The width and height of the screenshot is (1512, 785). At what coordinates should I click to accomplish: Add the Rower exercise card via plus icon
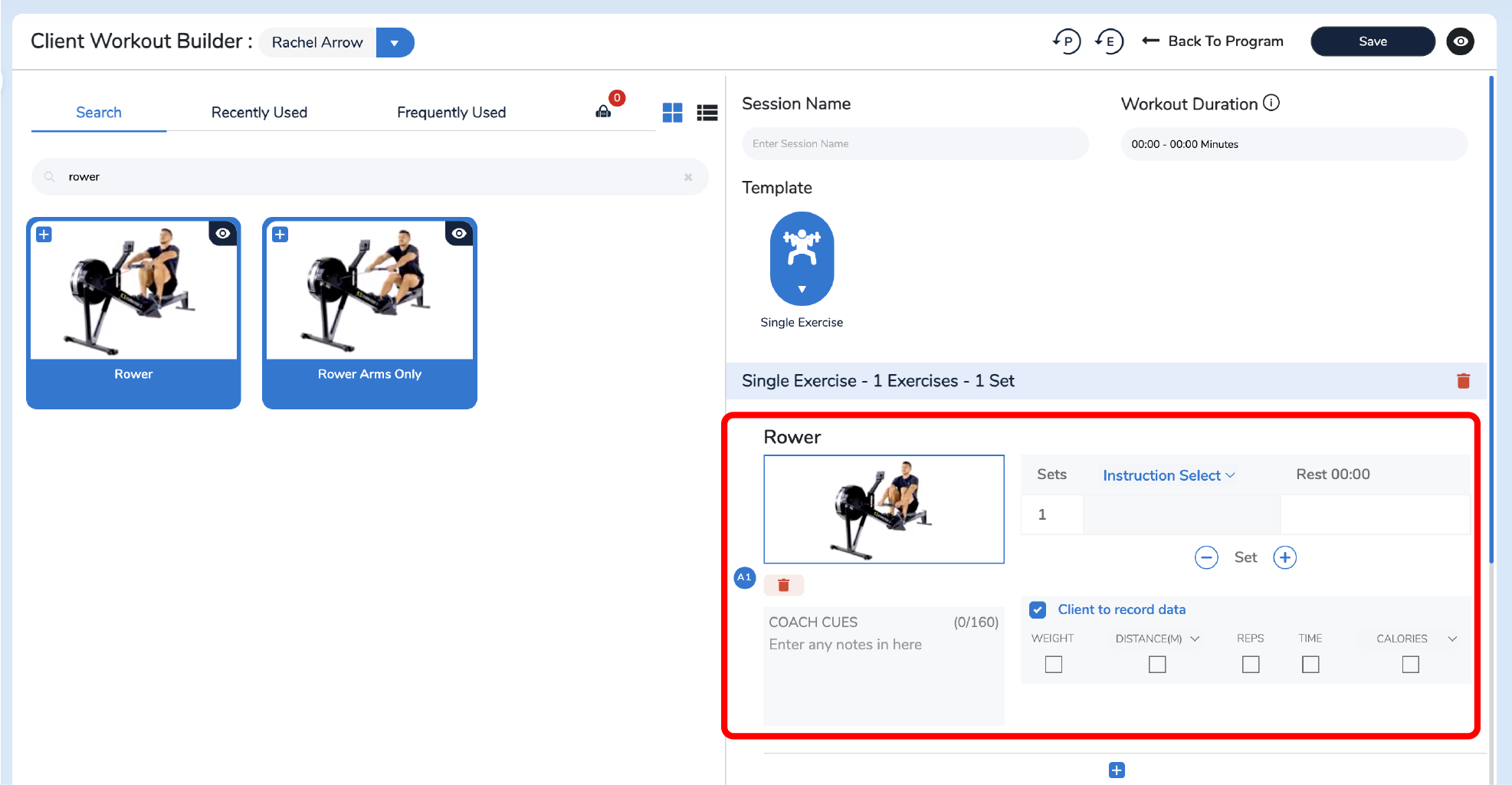[44, 235]
